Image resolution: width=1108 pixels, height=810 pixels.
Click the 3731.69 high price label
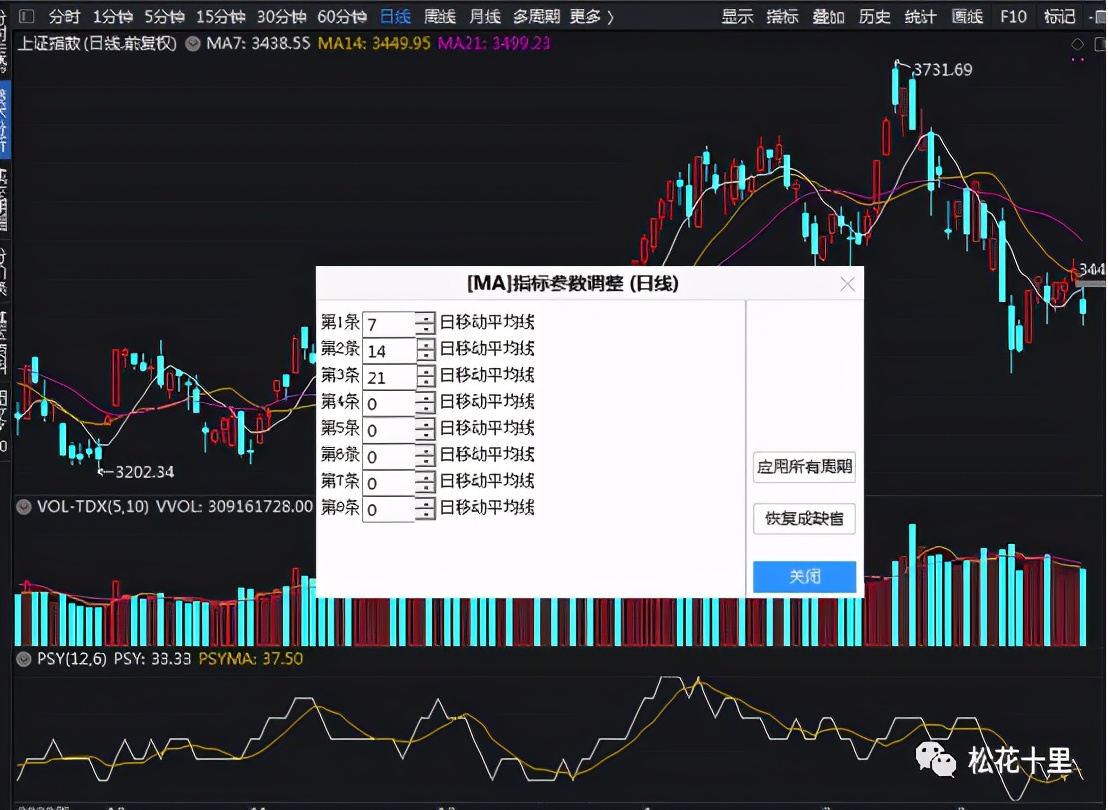click(x=943, y=70)
